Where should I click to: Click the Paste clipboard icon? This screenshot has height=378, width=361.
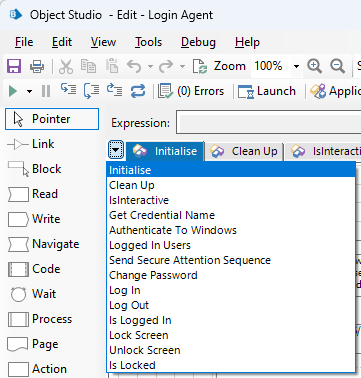point(112,66)
